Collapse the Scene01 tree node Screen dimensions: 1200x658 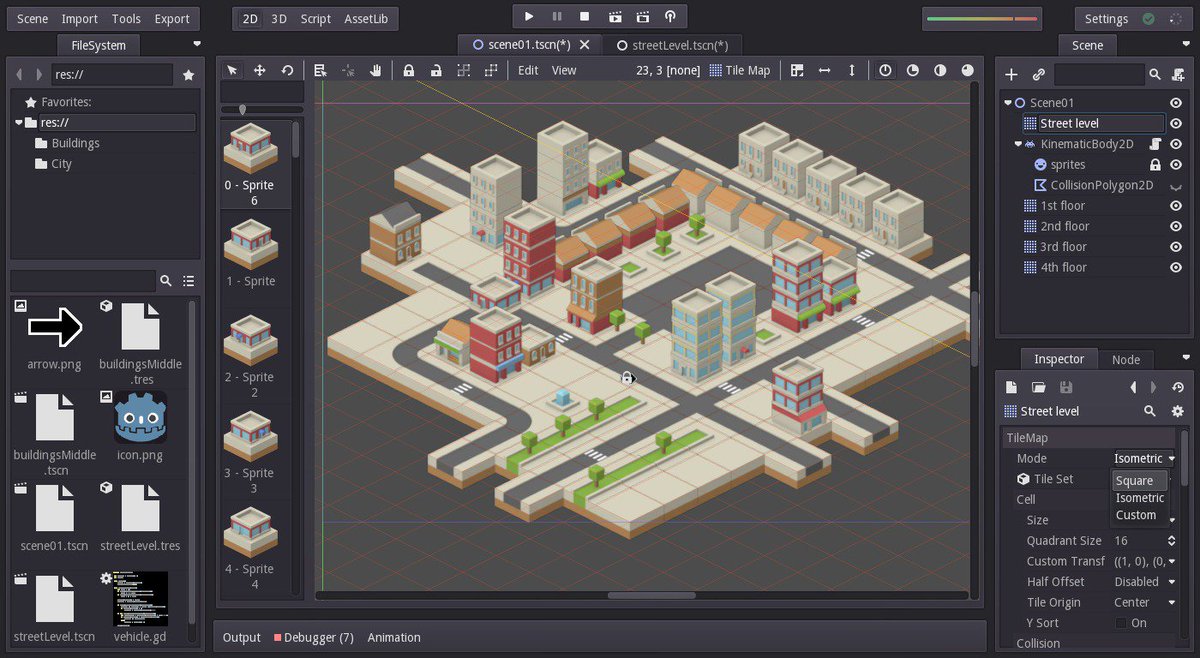(x=1007, y=101)
